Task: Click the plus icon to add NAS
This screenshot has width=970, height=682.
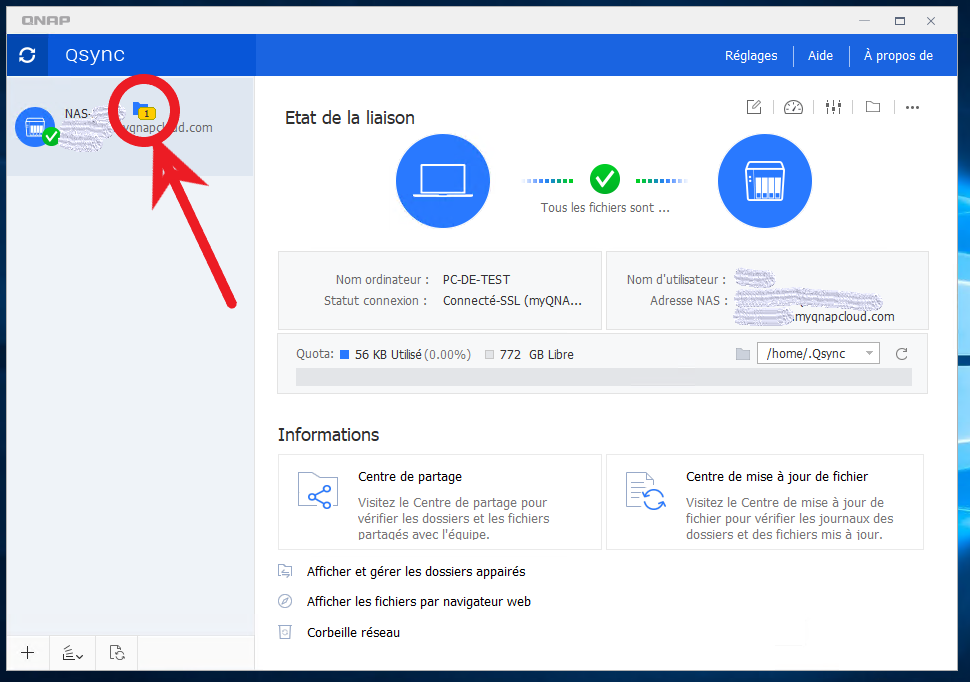Action: click(x=28, y=653)
